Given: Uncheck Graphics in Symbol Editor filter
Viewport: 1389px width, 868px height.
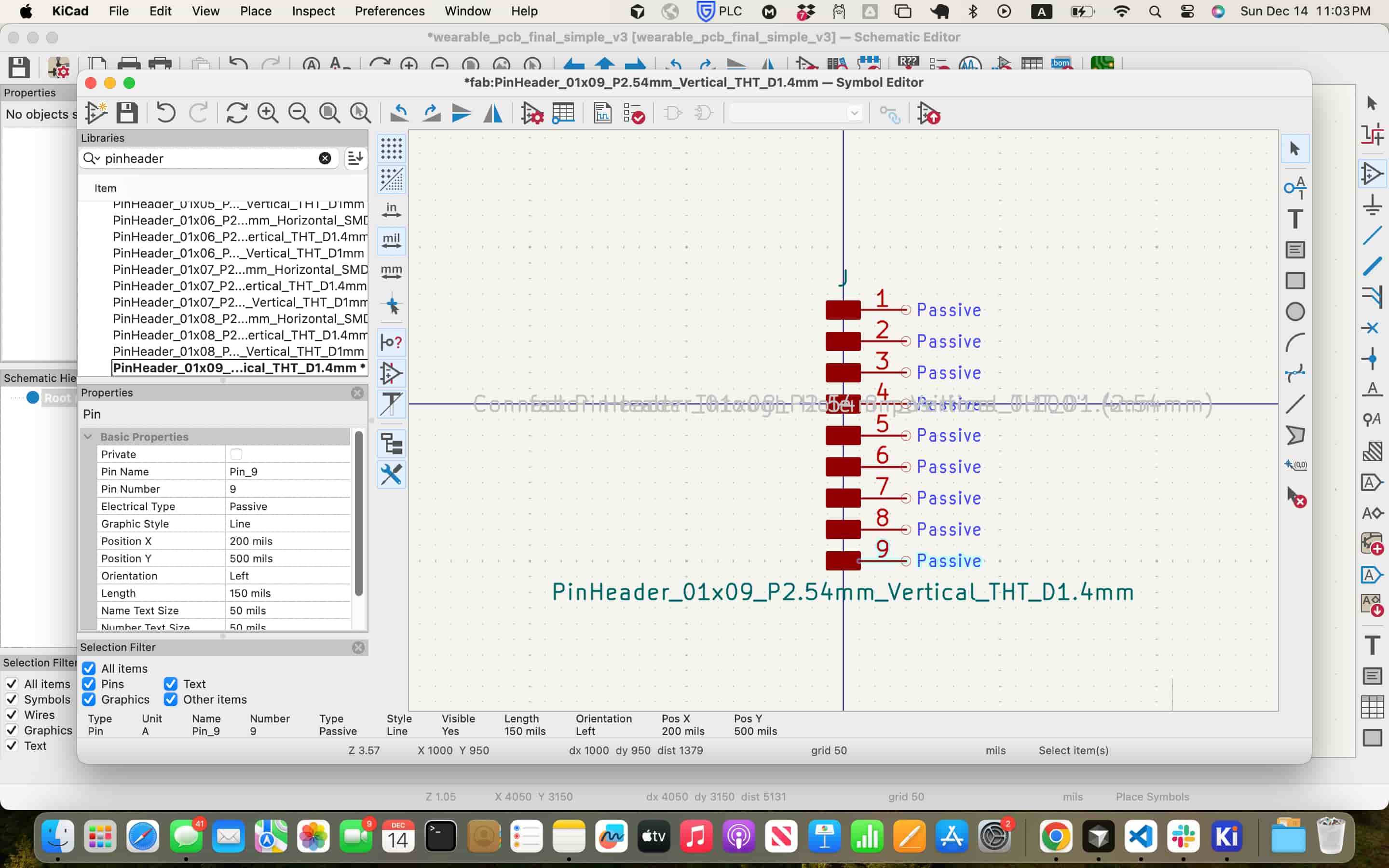Looking at the screenshot, I should [89, 699].
